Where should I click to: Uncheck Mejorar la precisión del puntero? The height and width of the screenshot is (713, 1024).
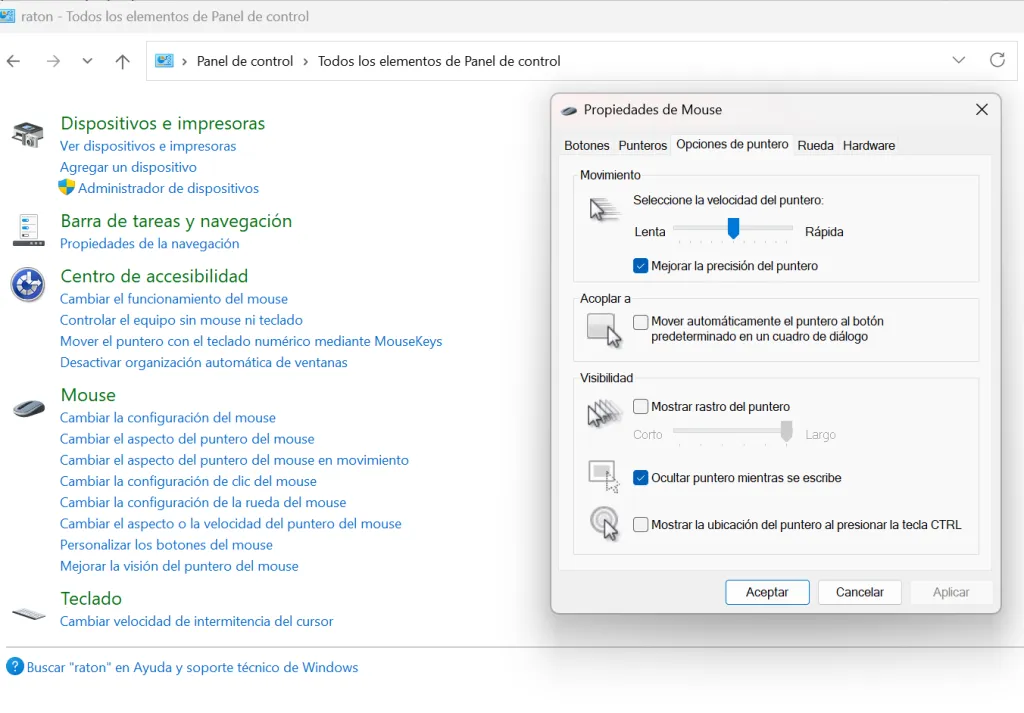click(x=641, y=266)
